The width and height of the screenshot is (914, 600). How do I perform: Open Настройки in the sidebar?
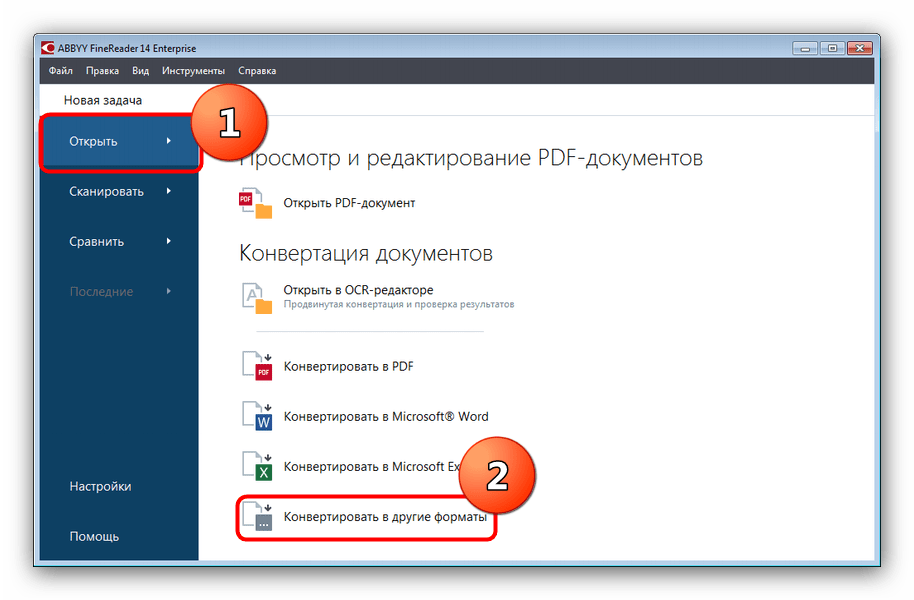100,486
